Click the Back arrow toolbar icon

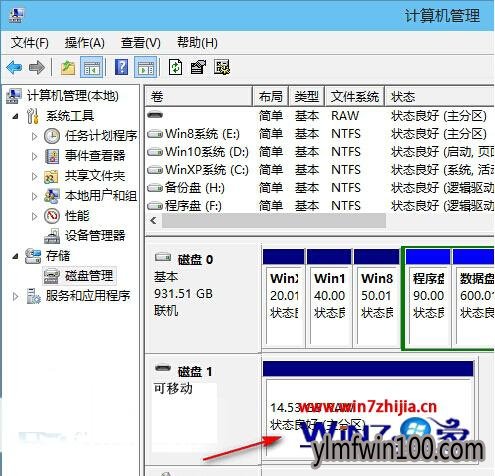pyautogui.click(x=14, y=68)
